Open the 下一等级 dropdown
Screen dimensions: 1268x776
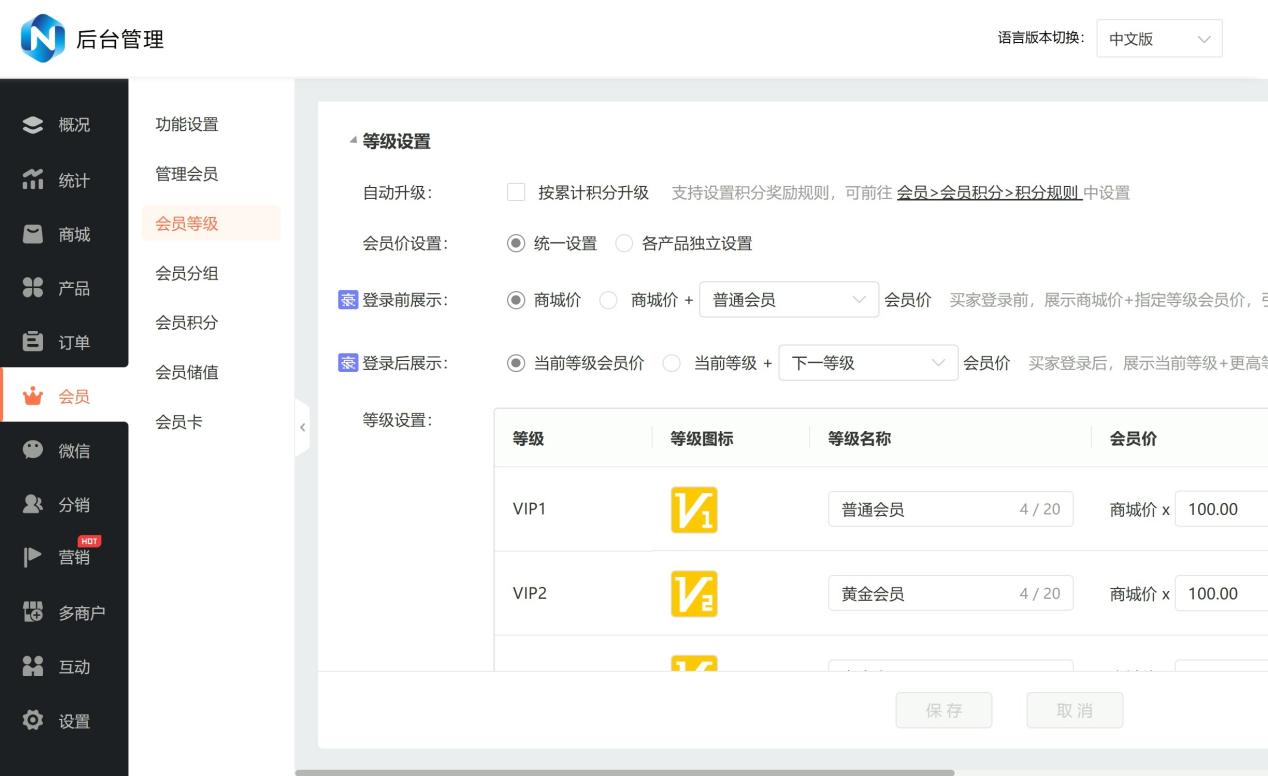(867, 363)
